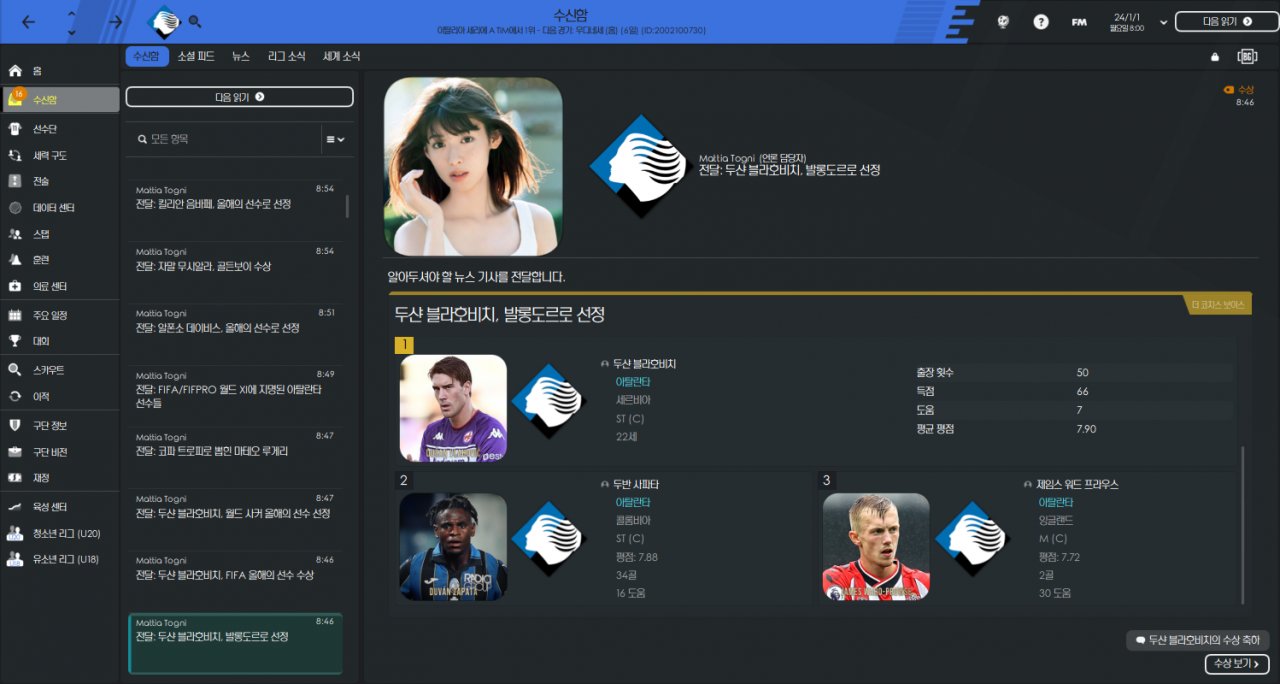
Task: Click the 두산 블라호비치 name link
Action: [645, 364]
